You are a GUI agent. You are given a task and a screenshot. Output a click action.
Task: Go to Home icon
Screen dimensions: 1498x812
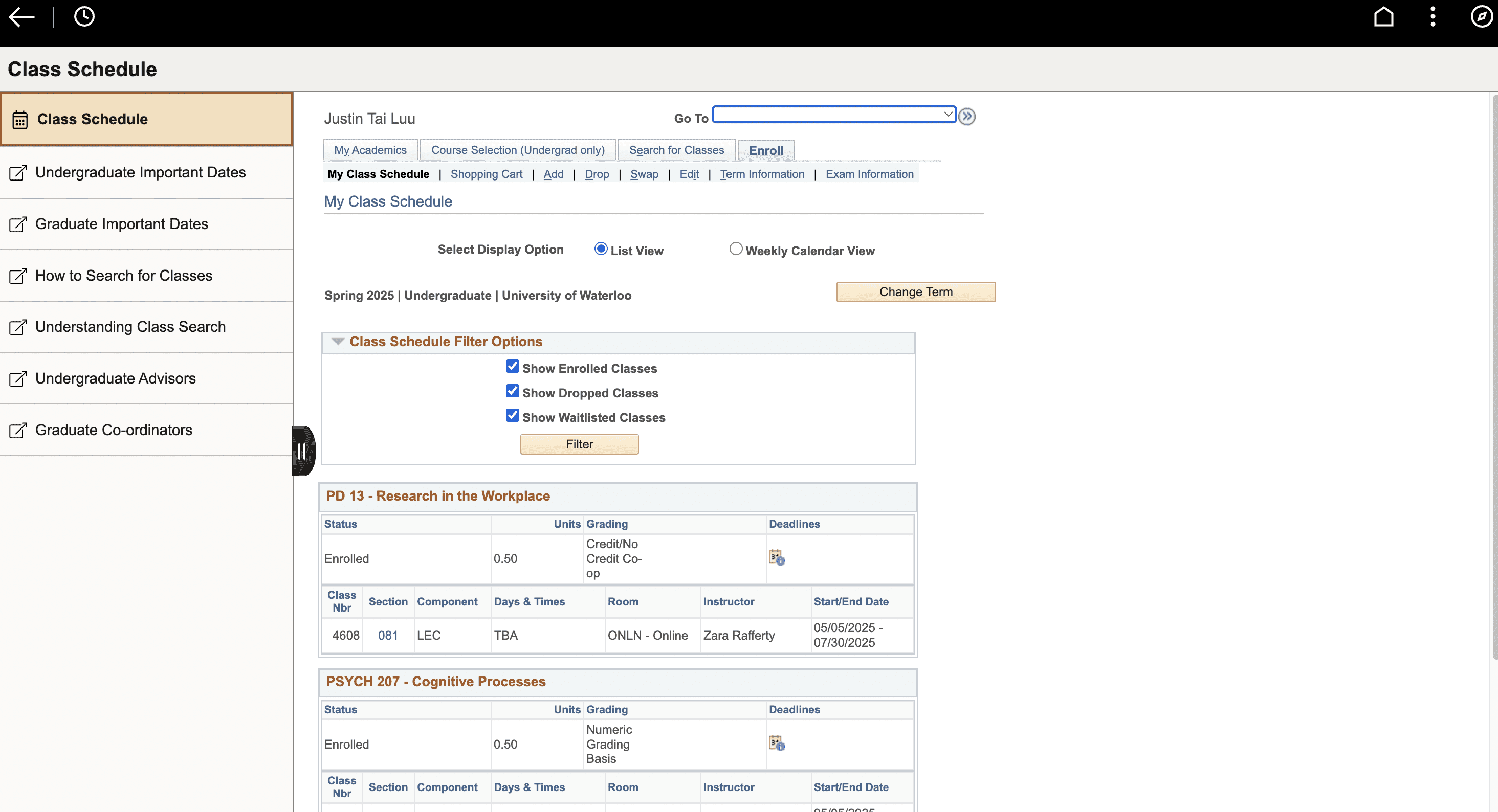1383,17
